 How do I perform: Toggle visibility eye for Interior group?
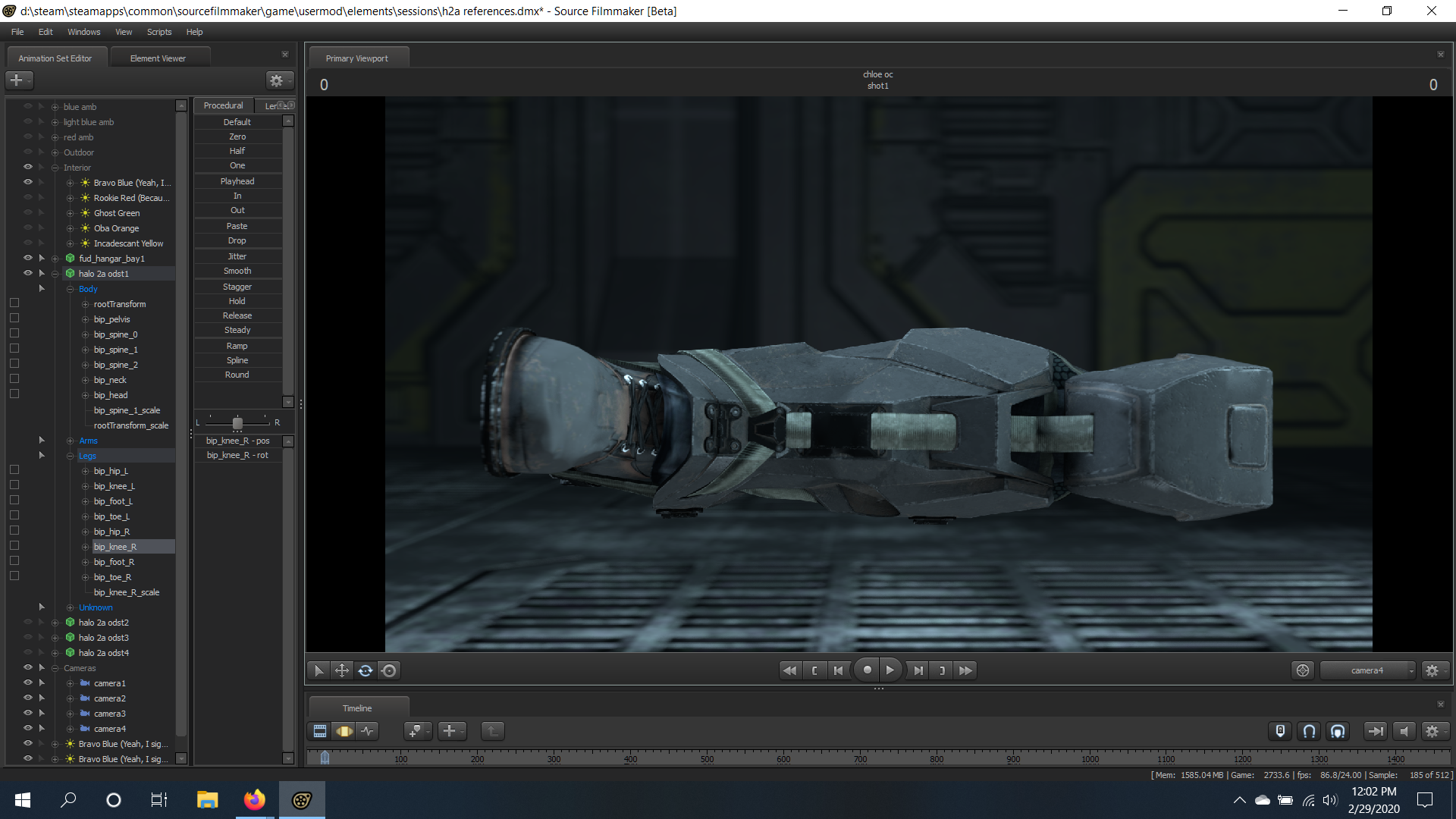[x=28, y=167]
